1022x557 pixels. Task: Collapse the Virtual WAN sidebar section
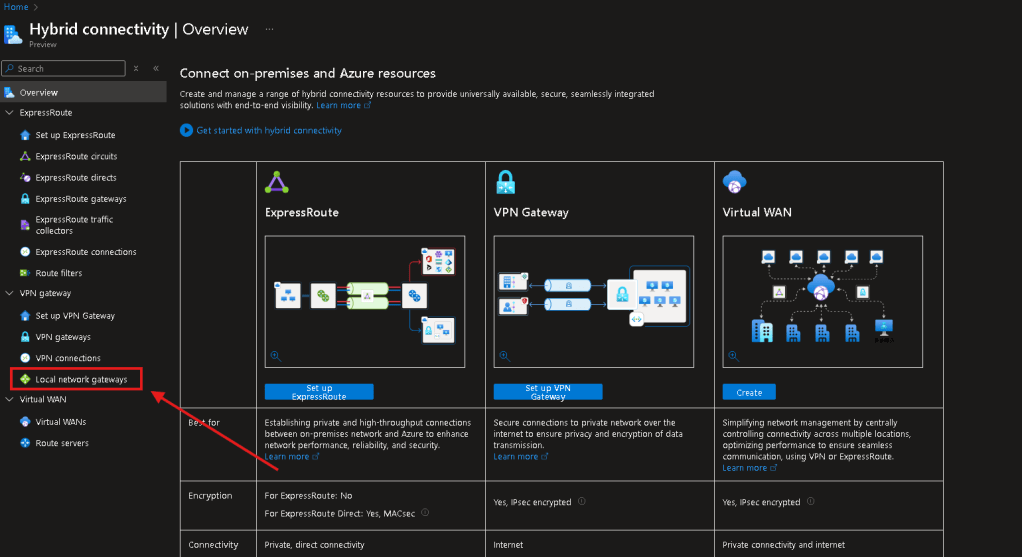pos(10,399)
